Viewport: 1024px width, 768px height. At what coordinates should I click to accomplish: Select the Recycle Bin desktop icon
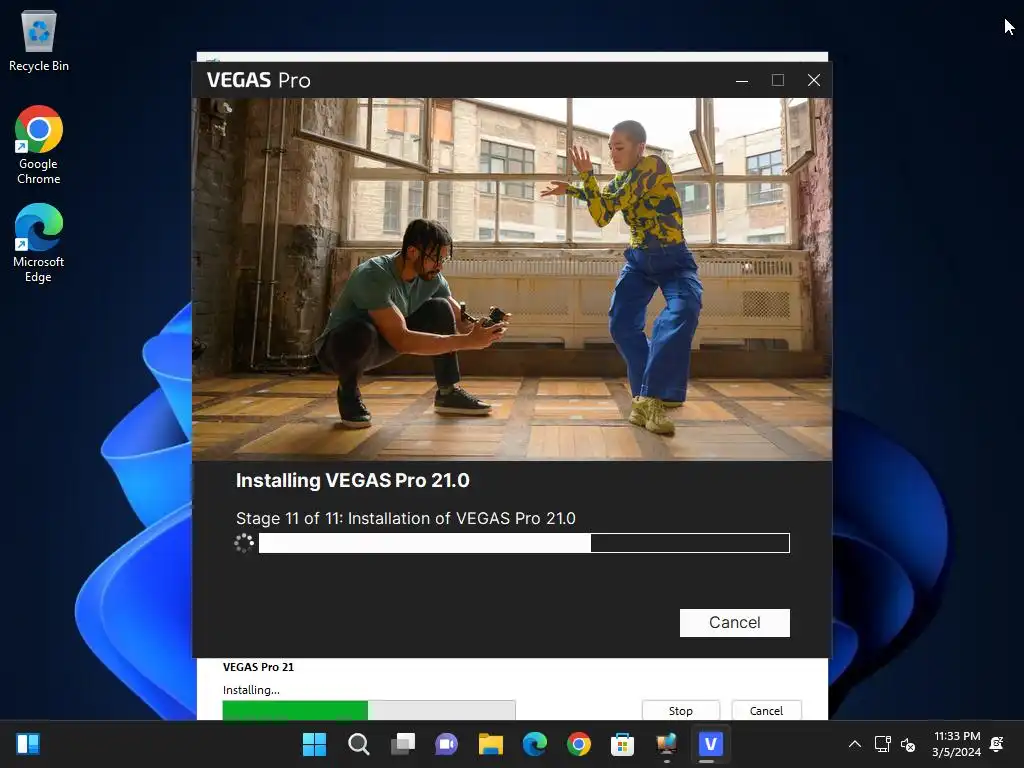tap(39, 42)
